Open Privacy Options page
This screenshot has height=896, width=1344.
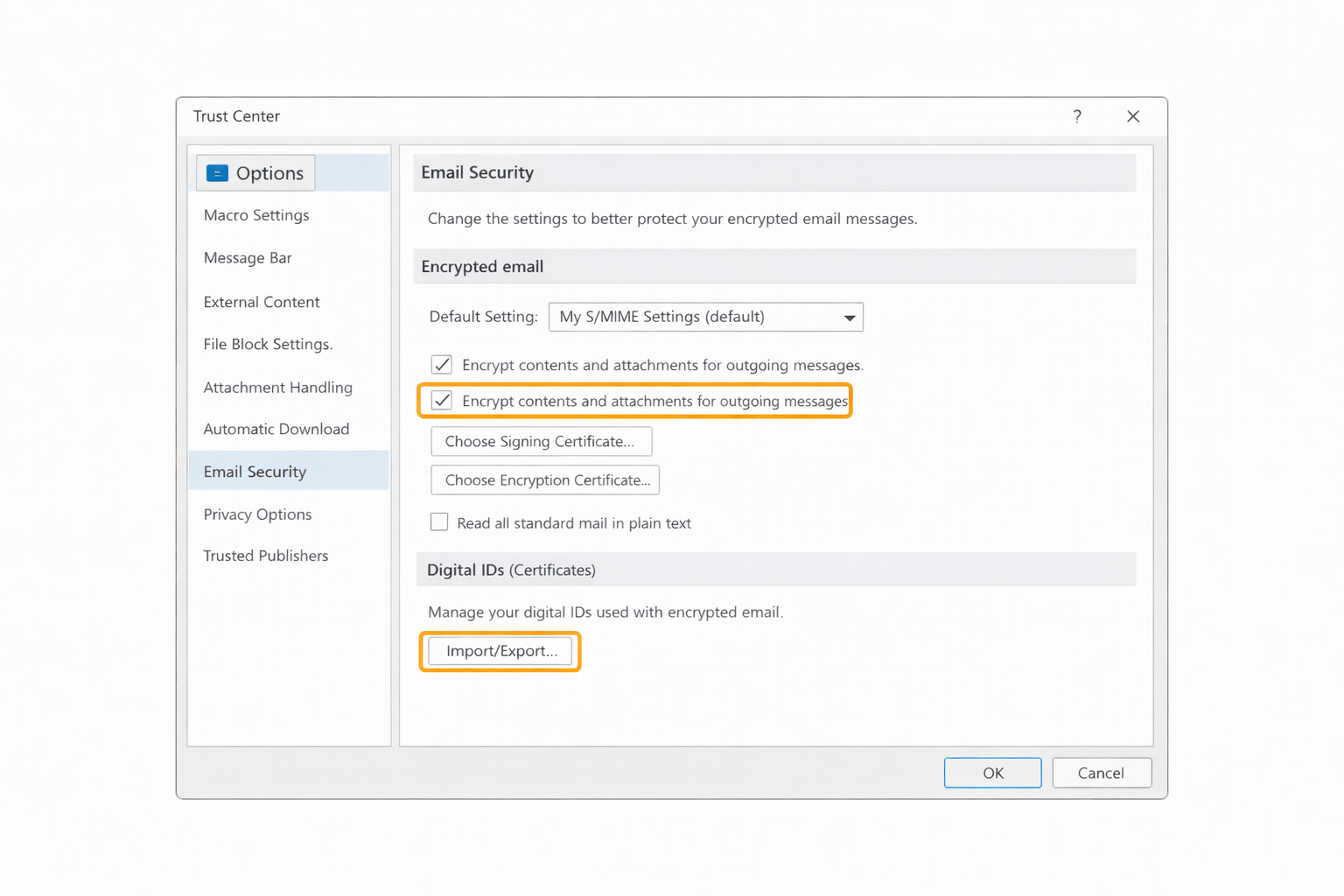[257, 514]
